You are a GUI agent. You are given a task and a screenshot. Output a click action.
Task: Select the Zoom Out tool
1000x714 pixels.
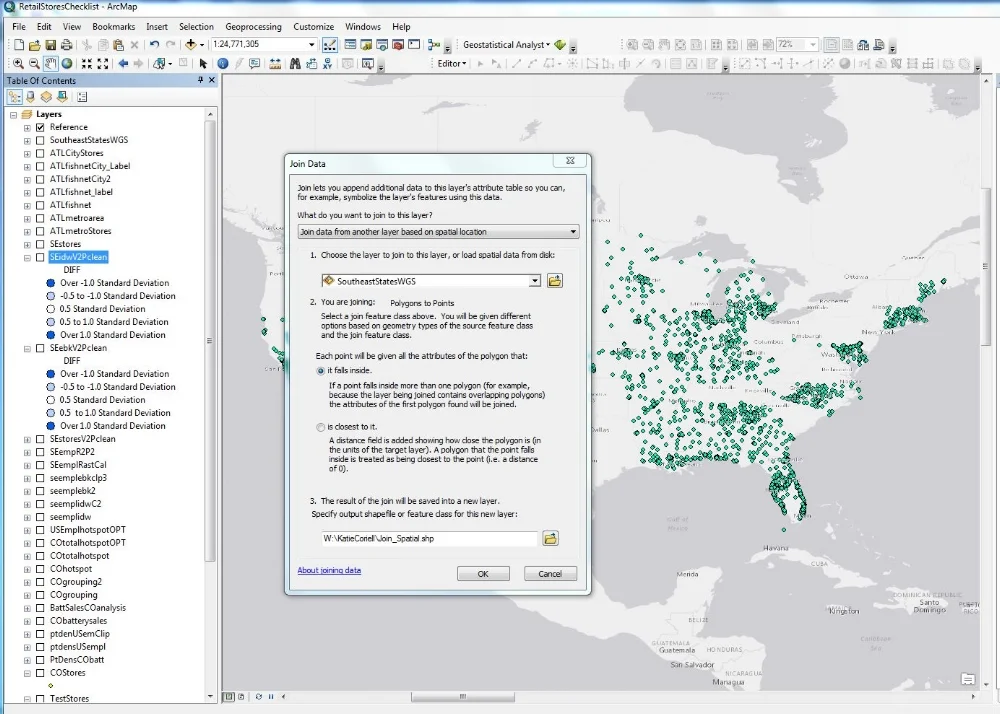(x=34, y=64)
